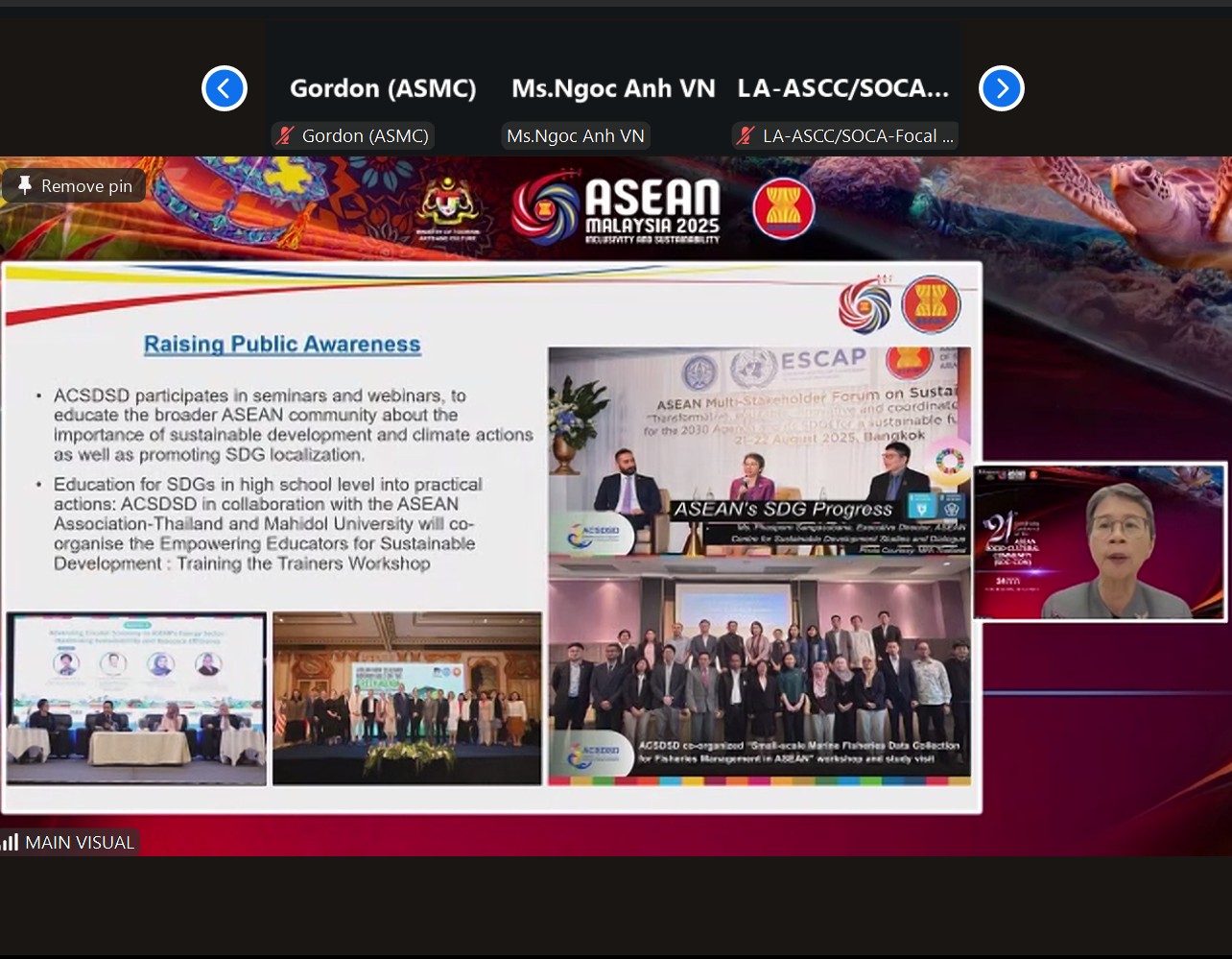Click the ASEAN emblem in the top banner
The image size is (1232, 959).
point(784,209)
